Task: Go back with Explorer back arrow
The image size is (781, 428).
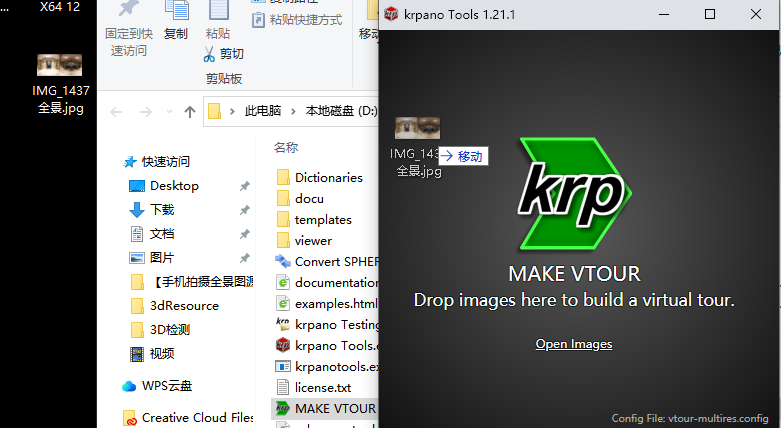Action: pyautogui.click(x=116, y=112)
